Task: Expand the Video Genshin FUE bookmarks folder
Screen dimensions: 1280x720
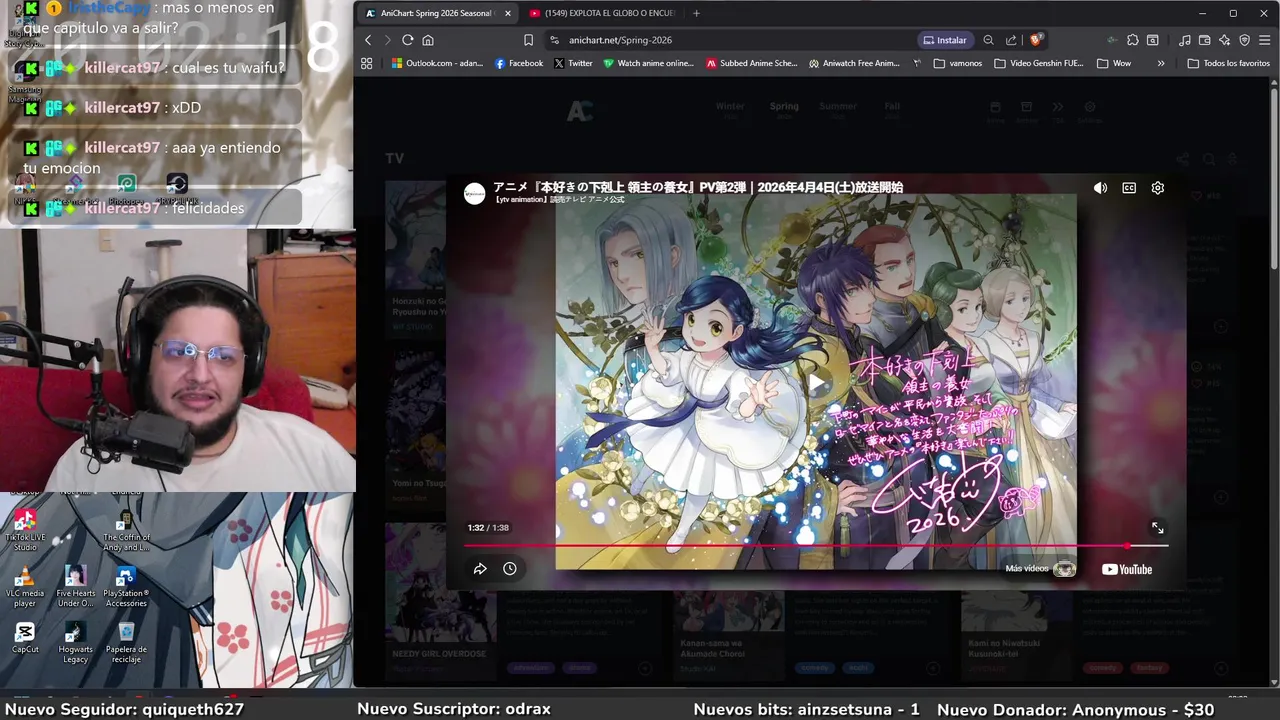Action: click(x=1039, y=63)
